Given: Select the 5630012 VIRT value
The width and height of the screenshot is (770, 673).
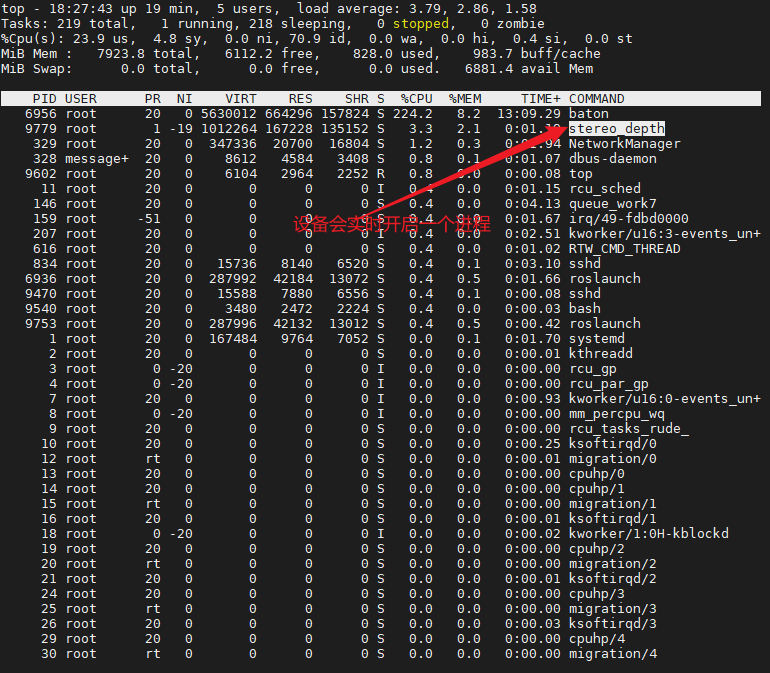Looking at the screenshot, I should tap(228, 114).
